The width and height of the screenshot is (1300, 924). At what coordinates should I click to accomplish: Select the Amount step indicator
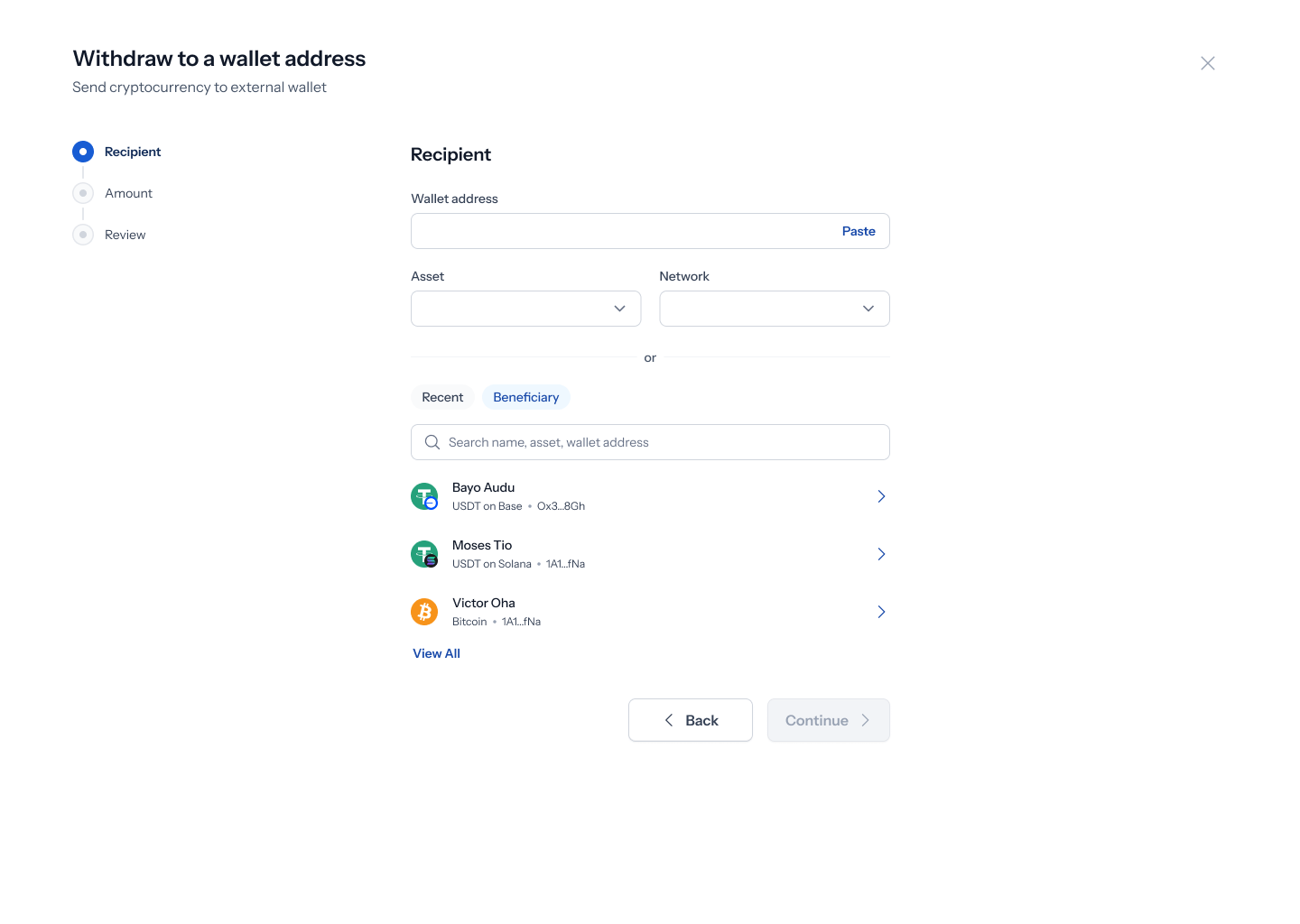[83, 193]
